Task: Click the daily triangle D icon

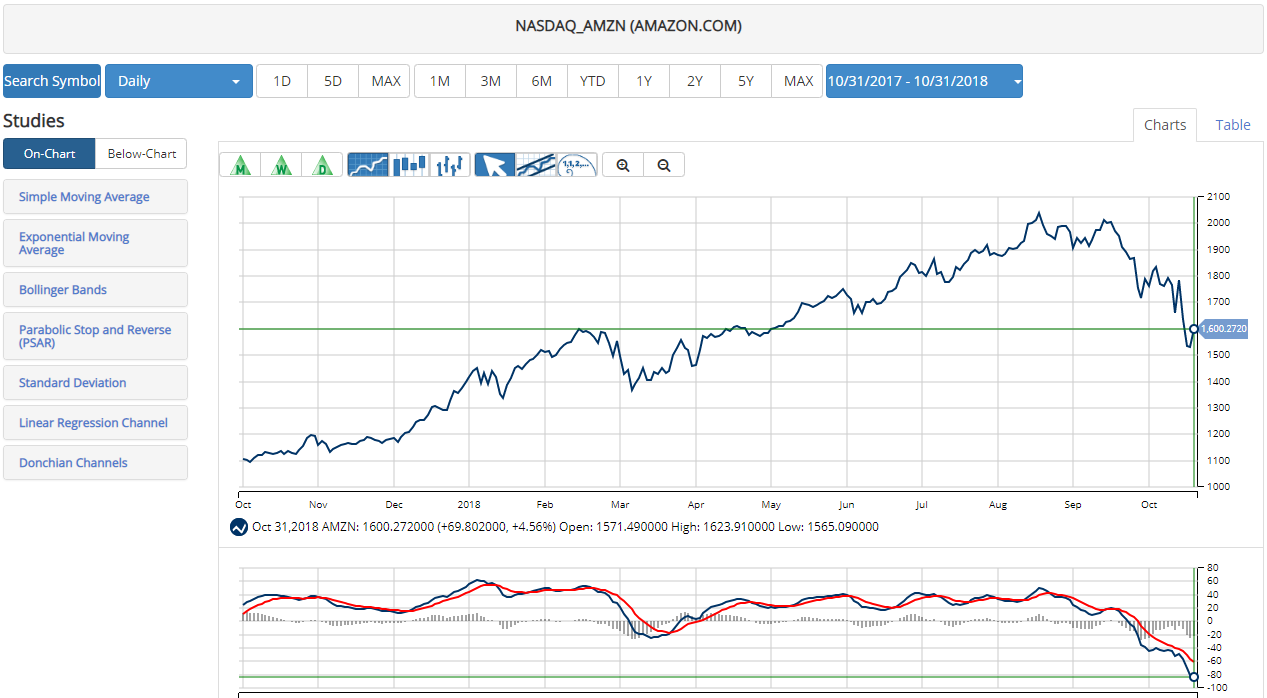Action: pos(322,165)
